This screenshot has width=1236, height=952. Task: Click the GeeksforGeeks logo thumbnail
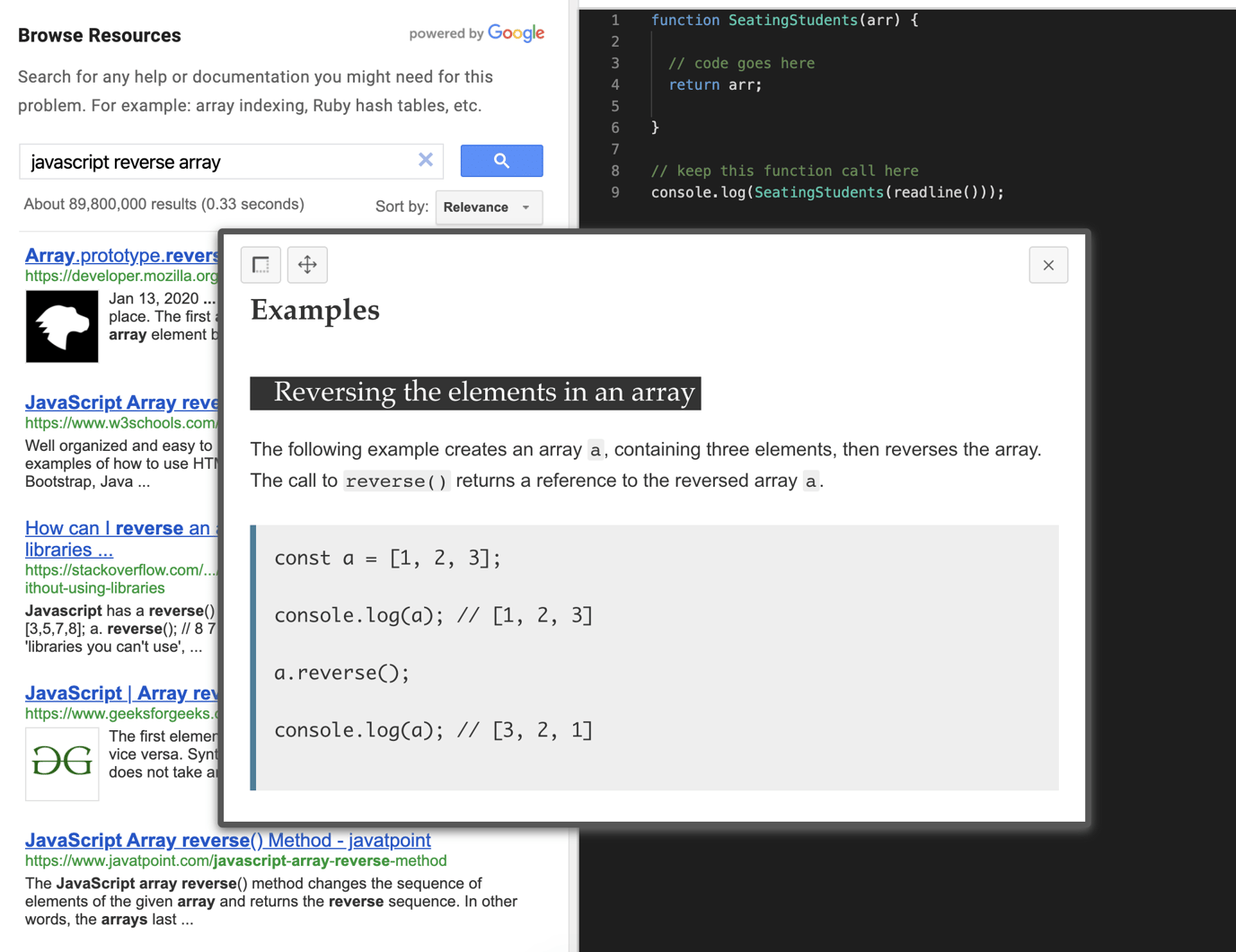coord(62,763)
